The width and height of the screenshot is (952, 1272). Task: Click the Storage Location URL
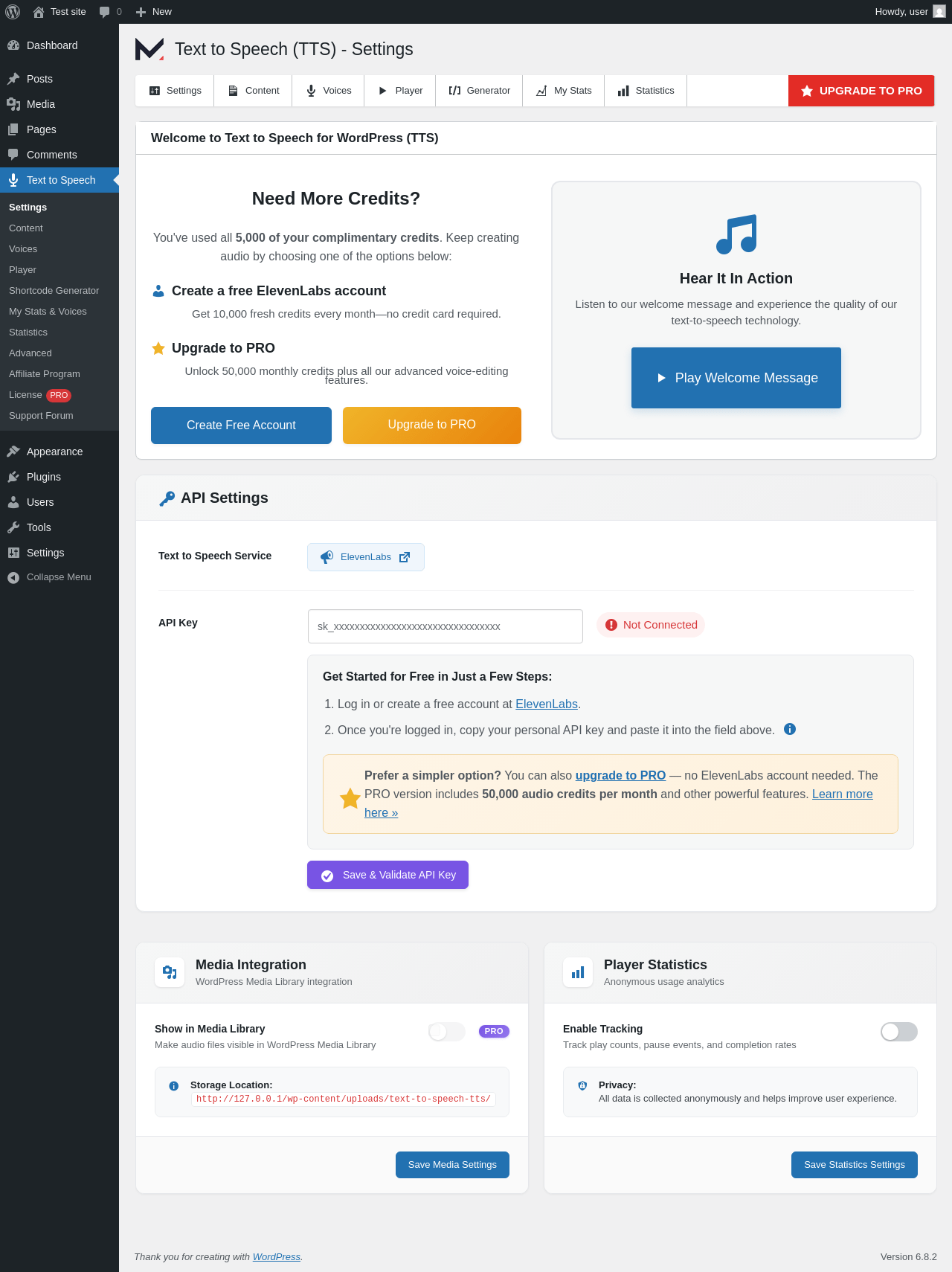coord(344,1099)
